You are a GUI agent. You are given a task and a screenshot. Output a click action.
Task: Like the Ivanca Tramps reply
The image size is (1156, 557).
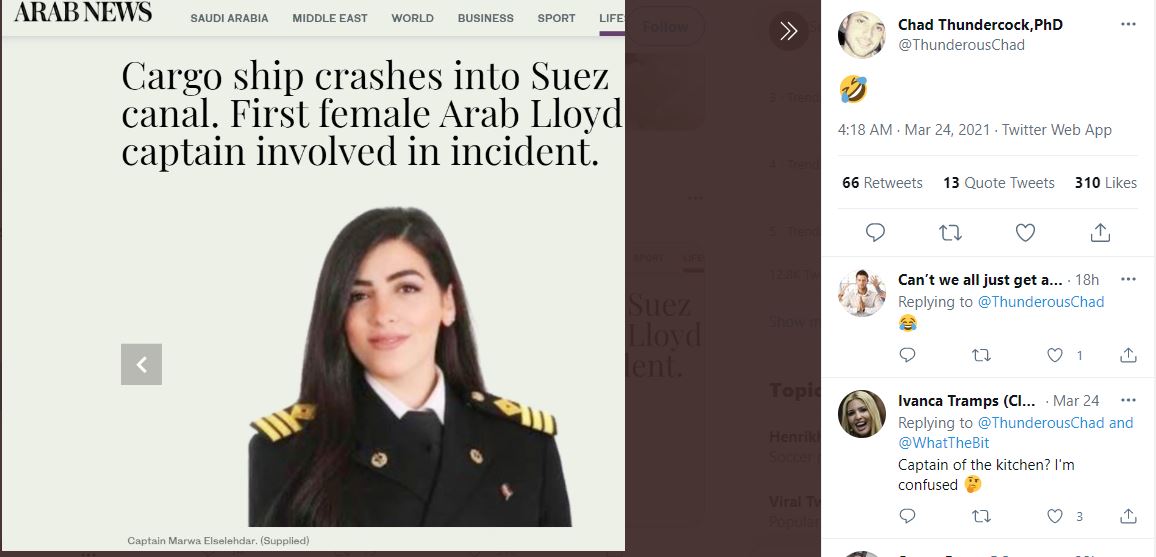click(x=1055, y=516)
